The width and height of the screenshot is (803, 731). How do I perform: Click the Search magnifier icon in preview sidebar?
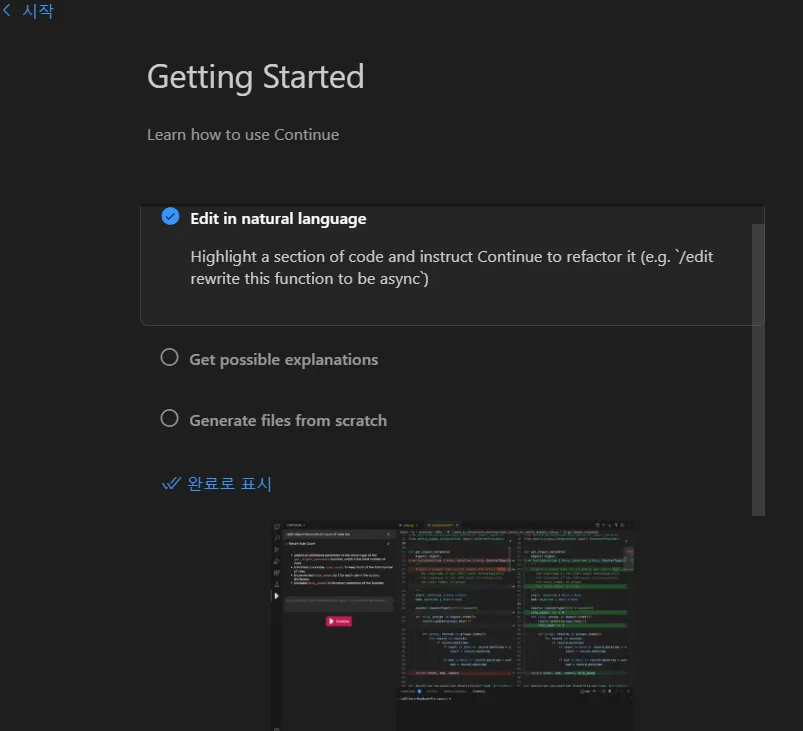pyautogui.click(x=277, y=538)
